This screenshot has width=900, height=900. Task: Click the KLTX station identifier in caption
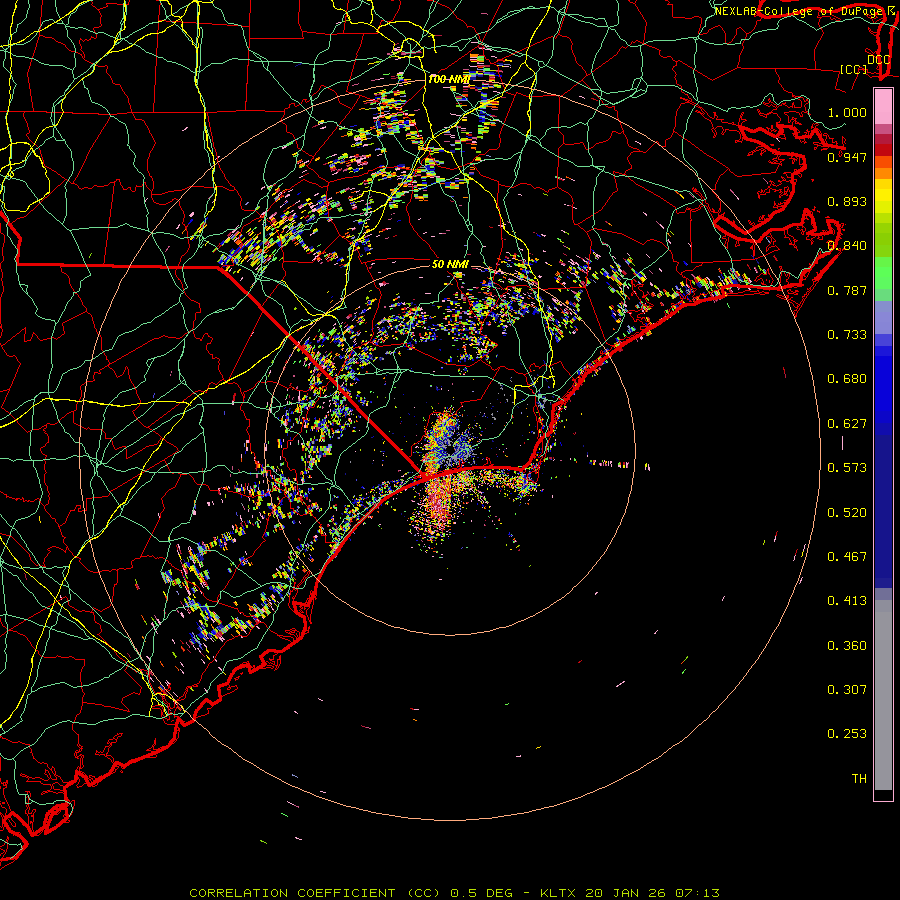point(557,893)
